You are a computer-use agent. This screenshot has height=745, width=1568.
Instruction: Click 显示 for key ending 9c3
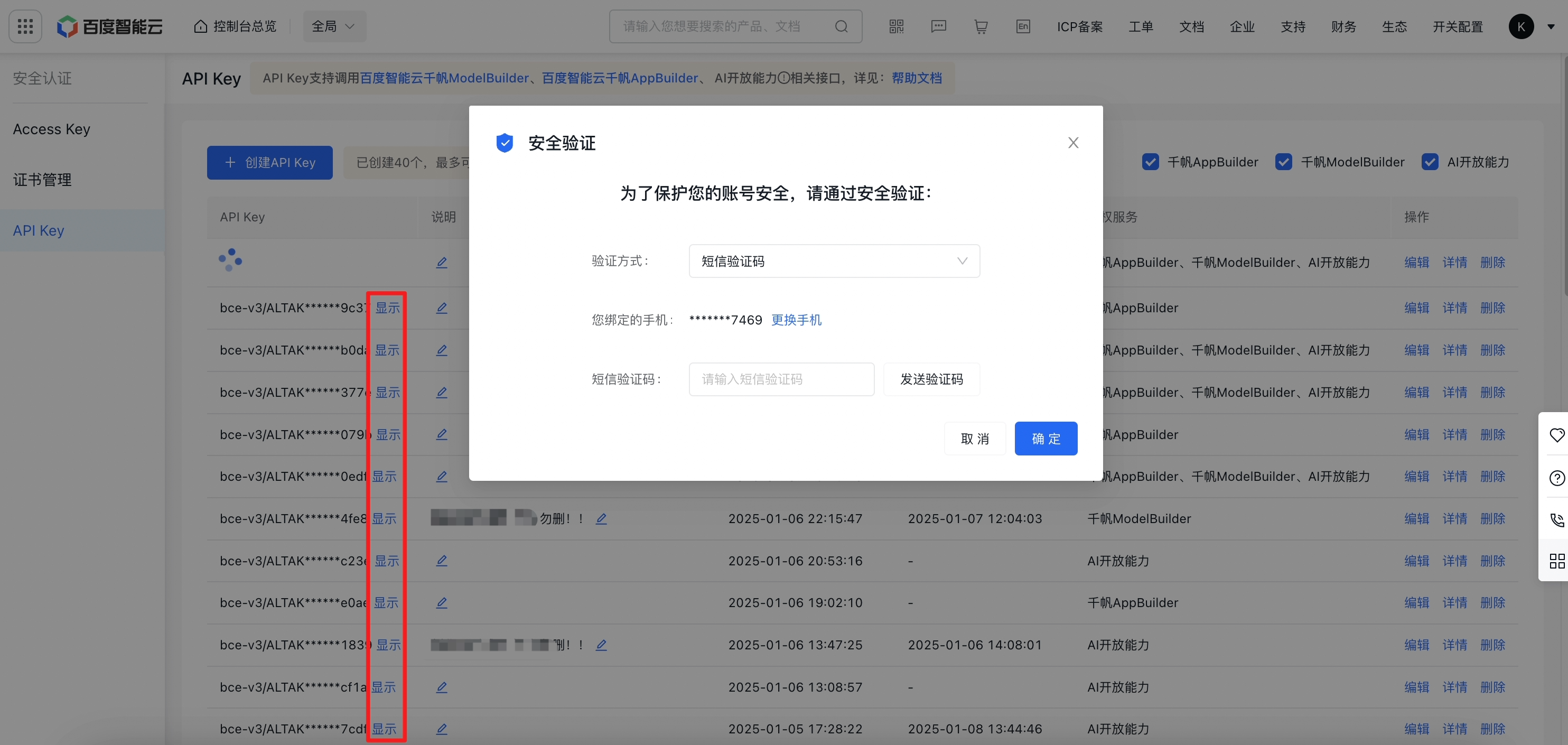pyautogui.click(x=387, y=308)
